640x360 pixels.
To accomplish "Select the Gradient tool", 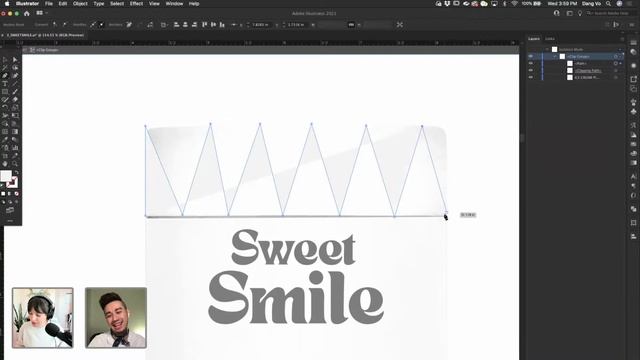I will [x=15, y=132].
